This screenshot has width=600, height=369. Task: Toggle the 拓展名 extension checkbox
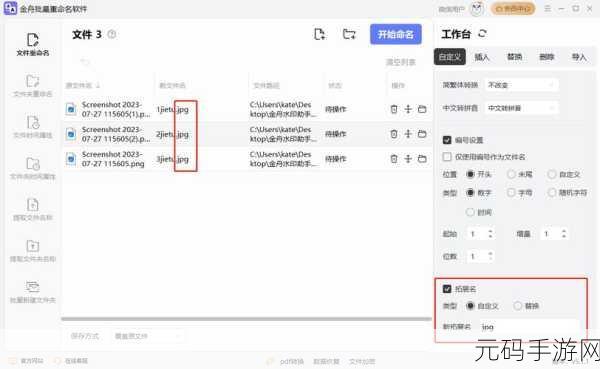[447, 289]
